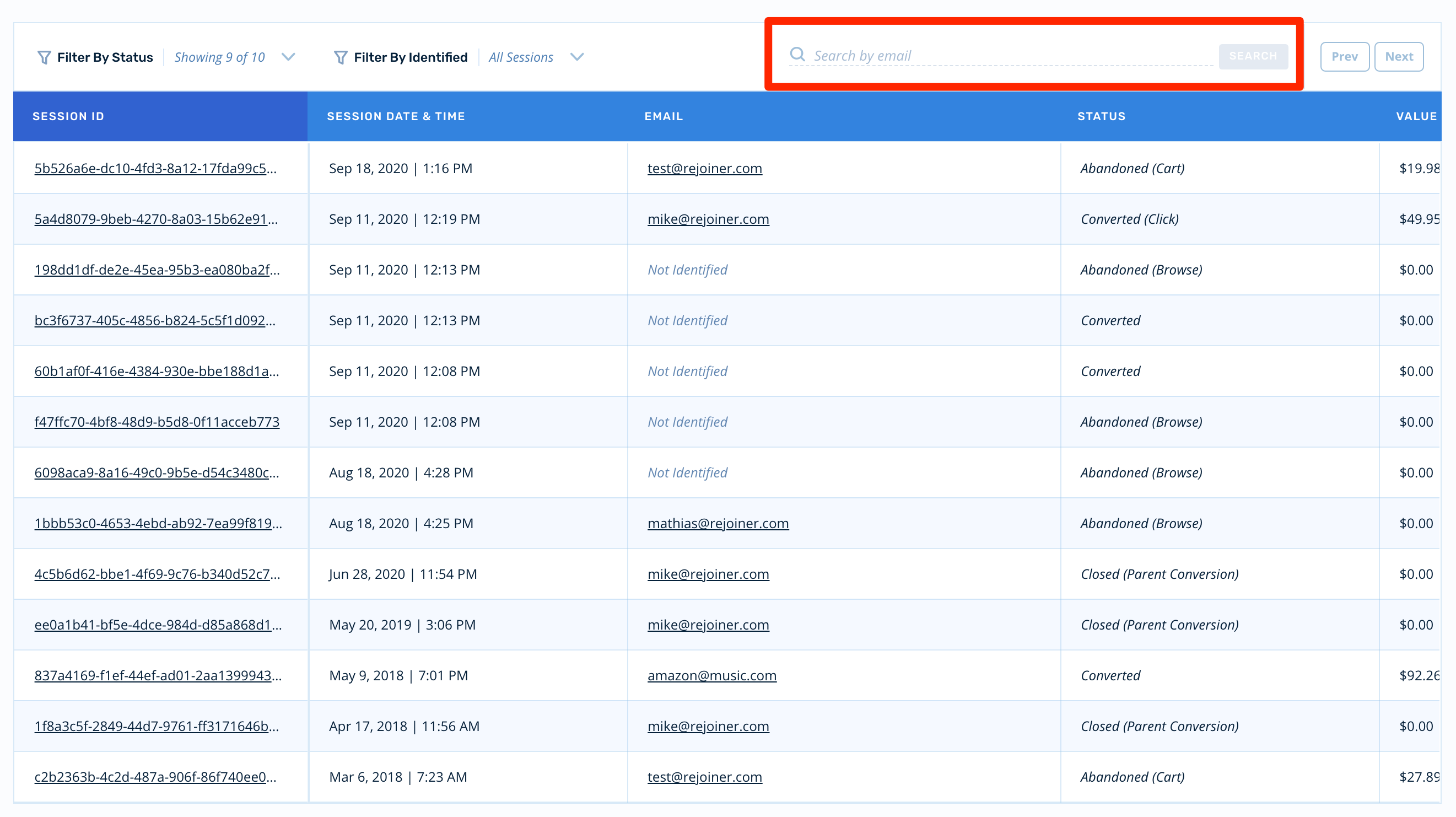Open session f47ffc70-4bf8-48d9 link
The width and height of the screenshot is (1456, 817).
point(157,422)
